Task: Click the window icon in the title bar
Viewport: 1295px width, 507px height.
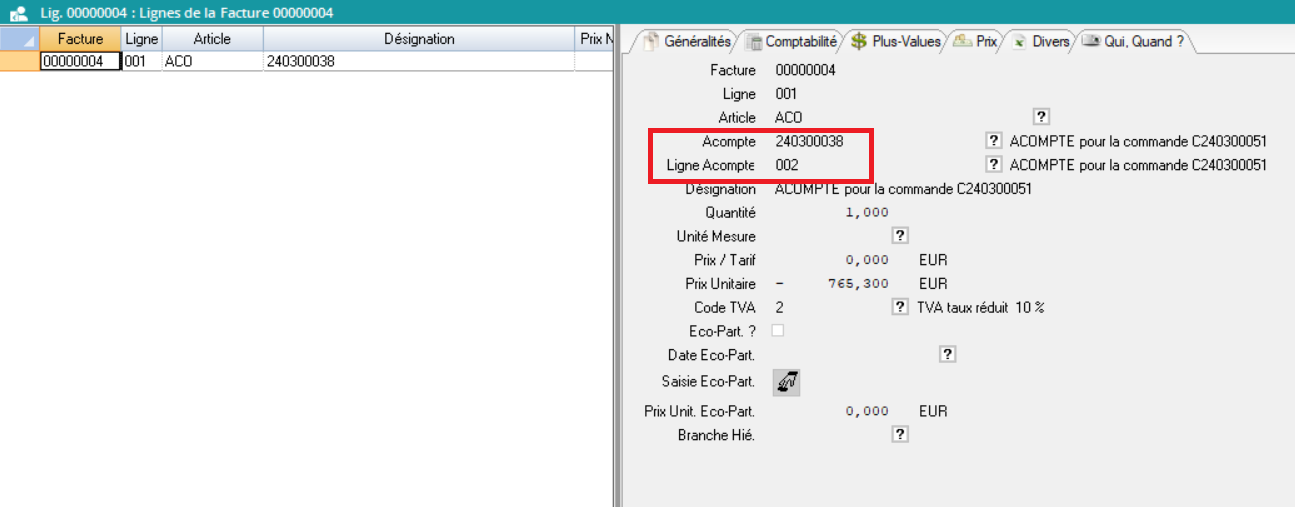Action: click(18, 13)
